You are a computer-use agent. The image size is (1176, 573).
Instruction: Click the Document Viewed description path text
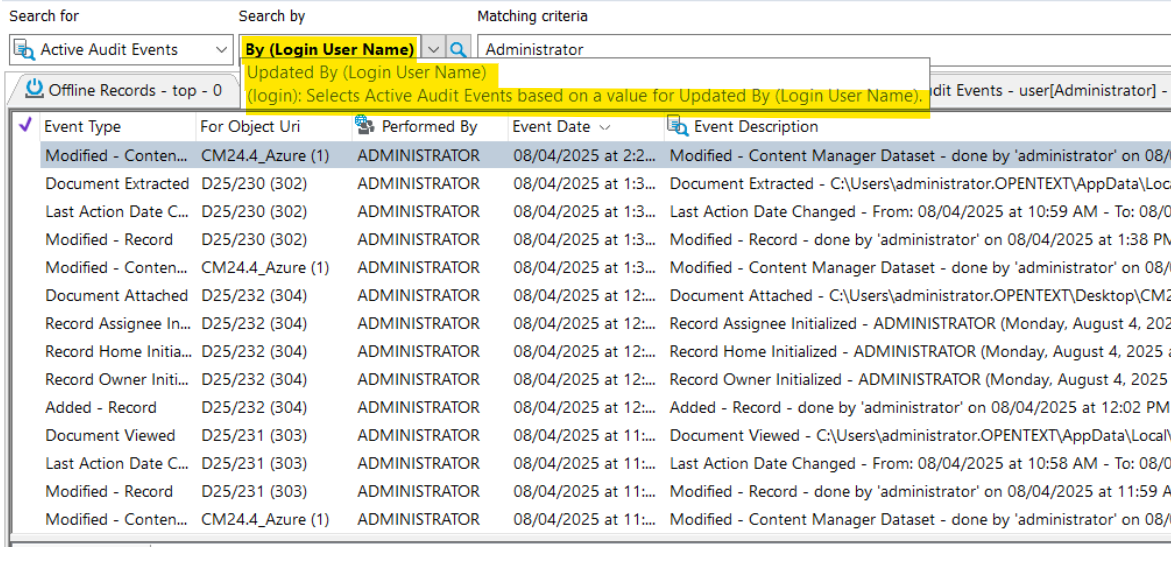[x=920, y=436]
